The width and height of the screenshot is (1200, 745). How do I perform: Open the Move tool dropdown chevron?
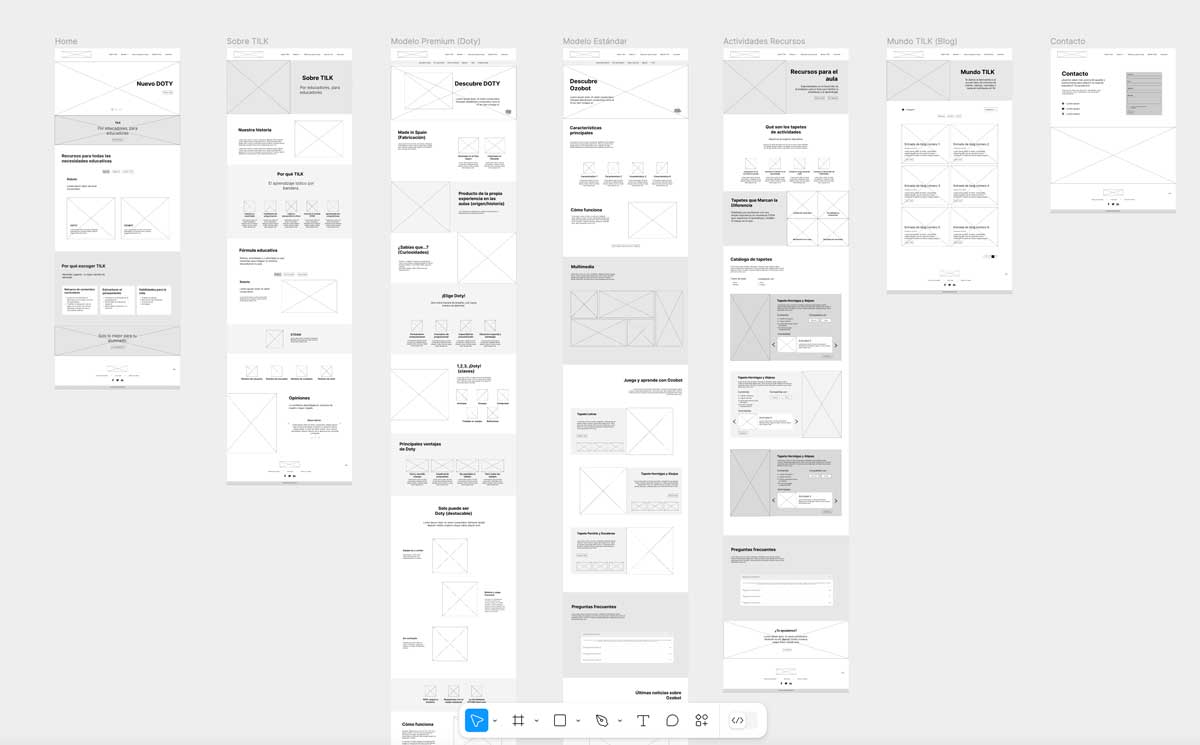494,720
